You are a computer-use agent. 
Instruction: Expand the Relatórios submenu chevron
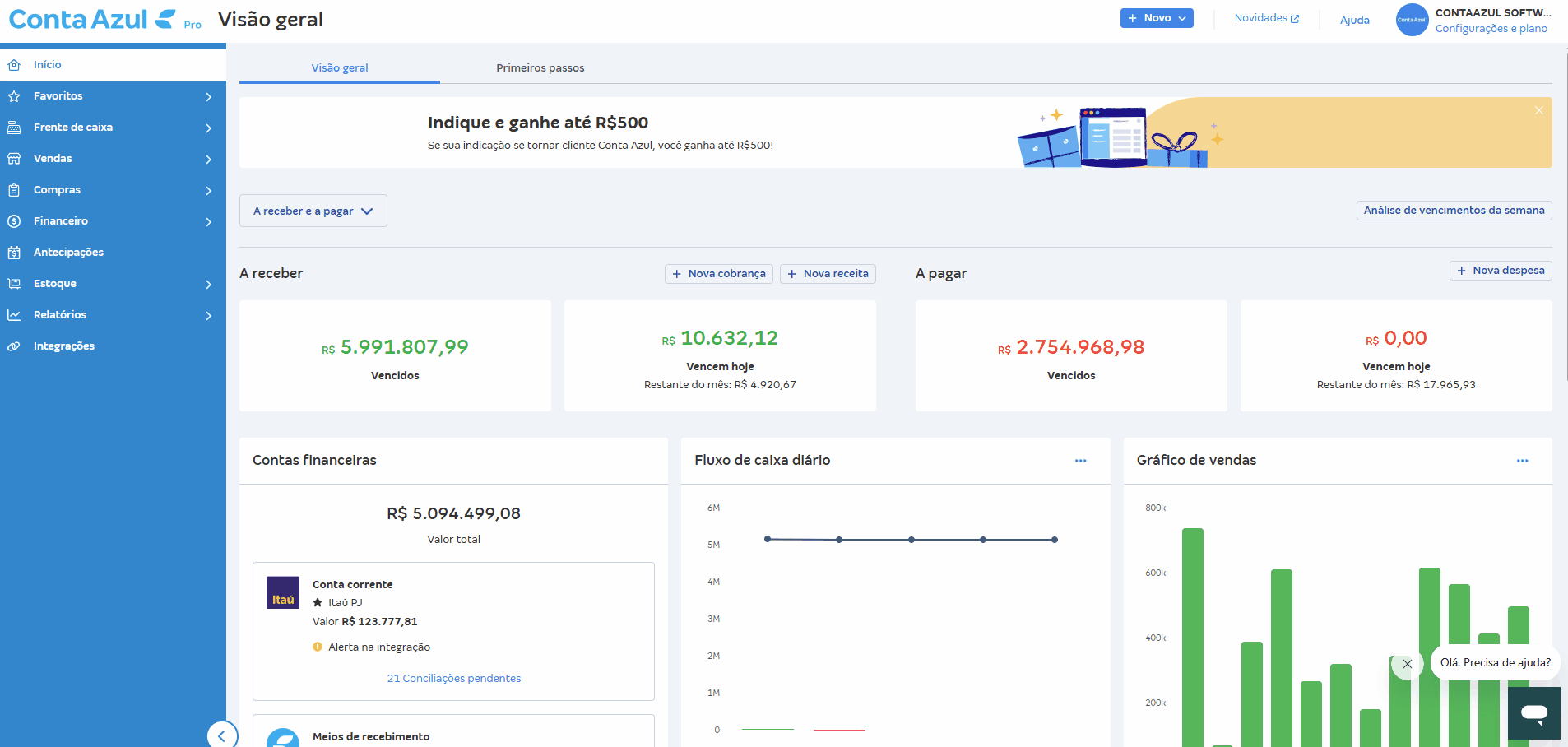(x=208, y=316)
